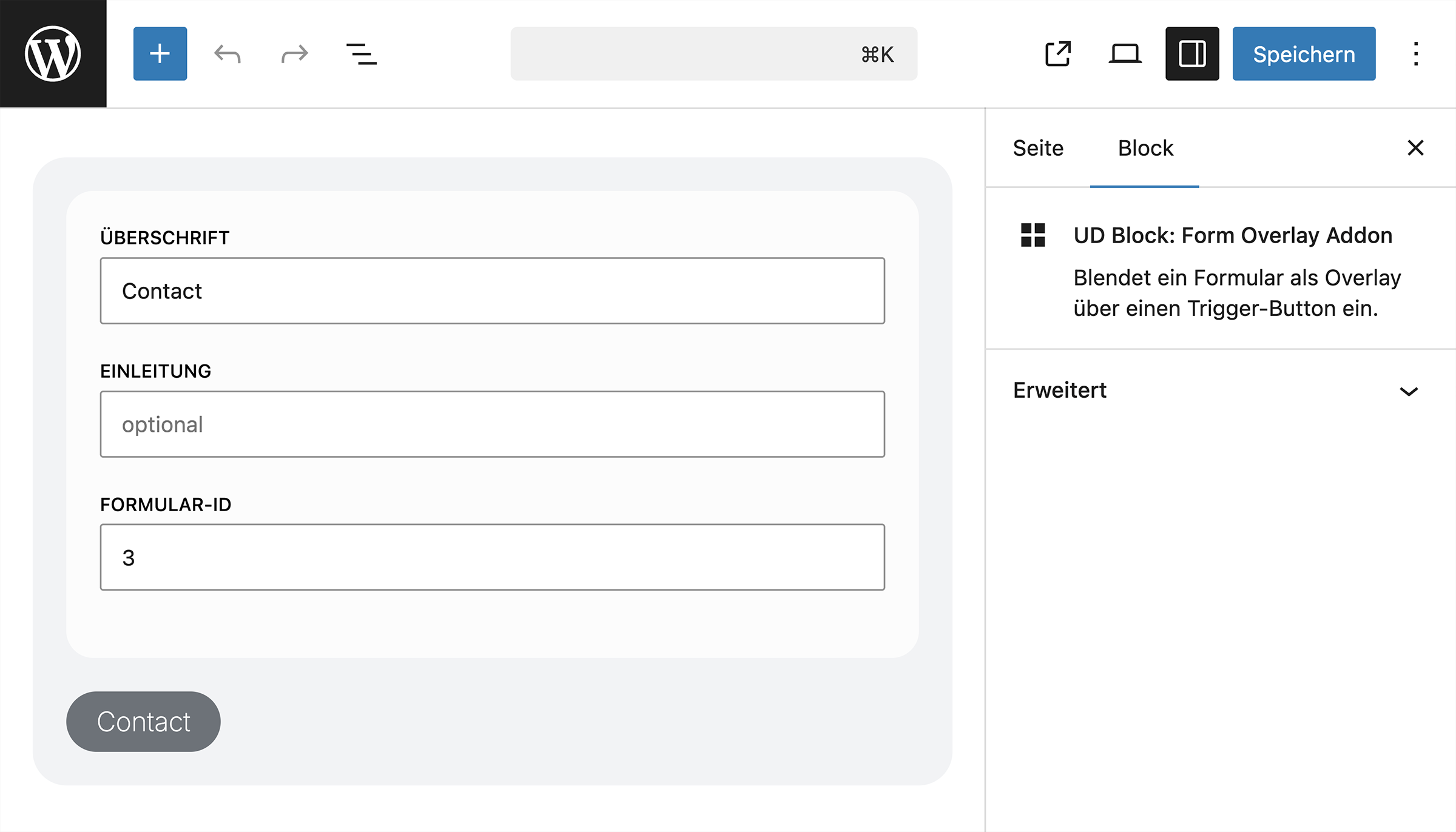This screenshot has width=1456, height=832.
Task: Toggle the settings sidebar panel
Action: tap(1192, 53)
